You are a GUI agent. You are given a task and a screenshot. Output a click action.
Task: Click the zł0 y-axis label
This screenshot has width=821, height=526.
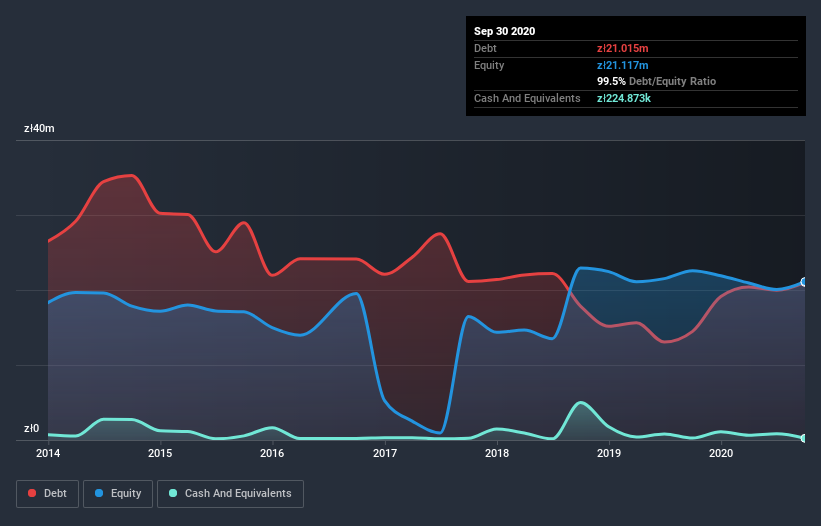31,429
